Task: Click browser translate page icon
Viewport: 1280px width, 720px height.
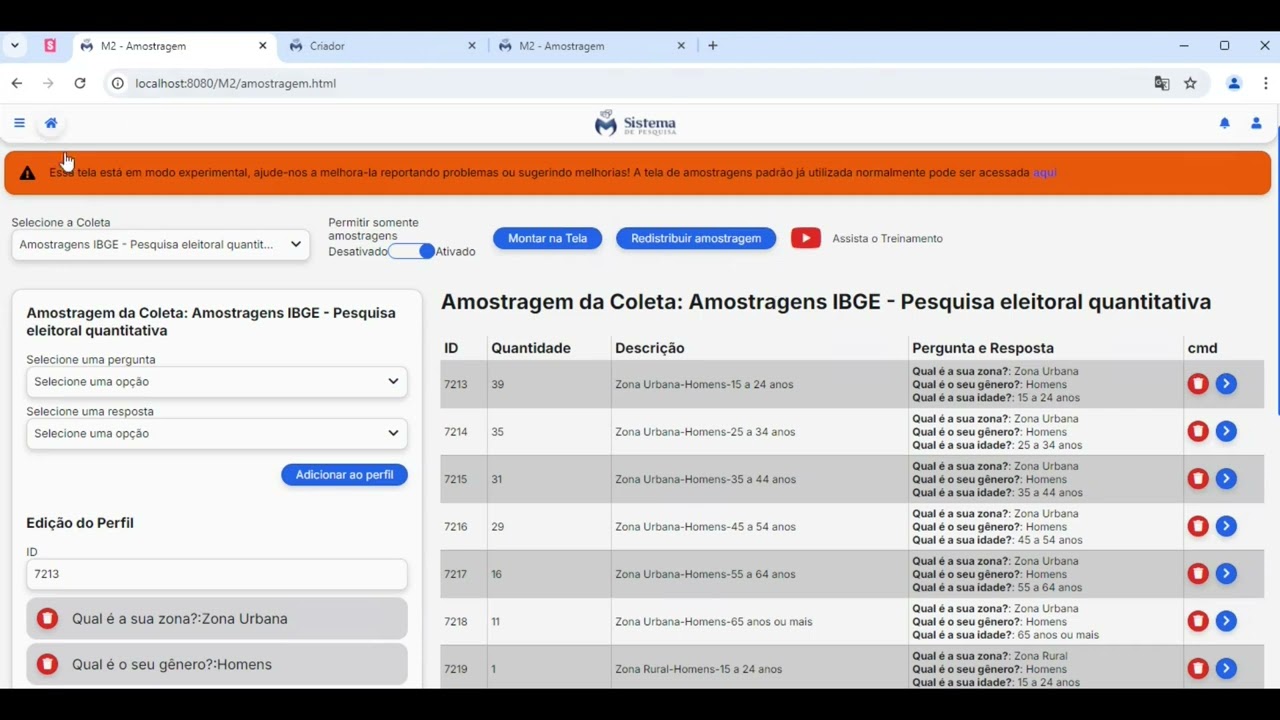Action: [1162, 84]
